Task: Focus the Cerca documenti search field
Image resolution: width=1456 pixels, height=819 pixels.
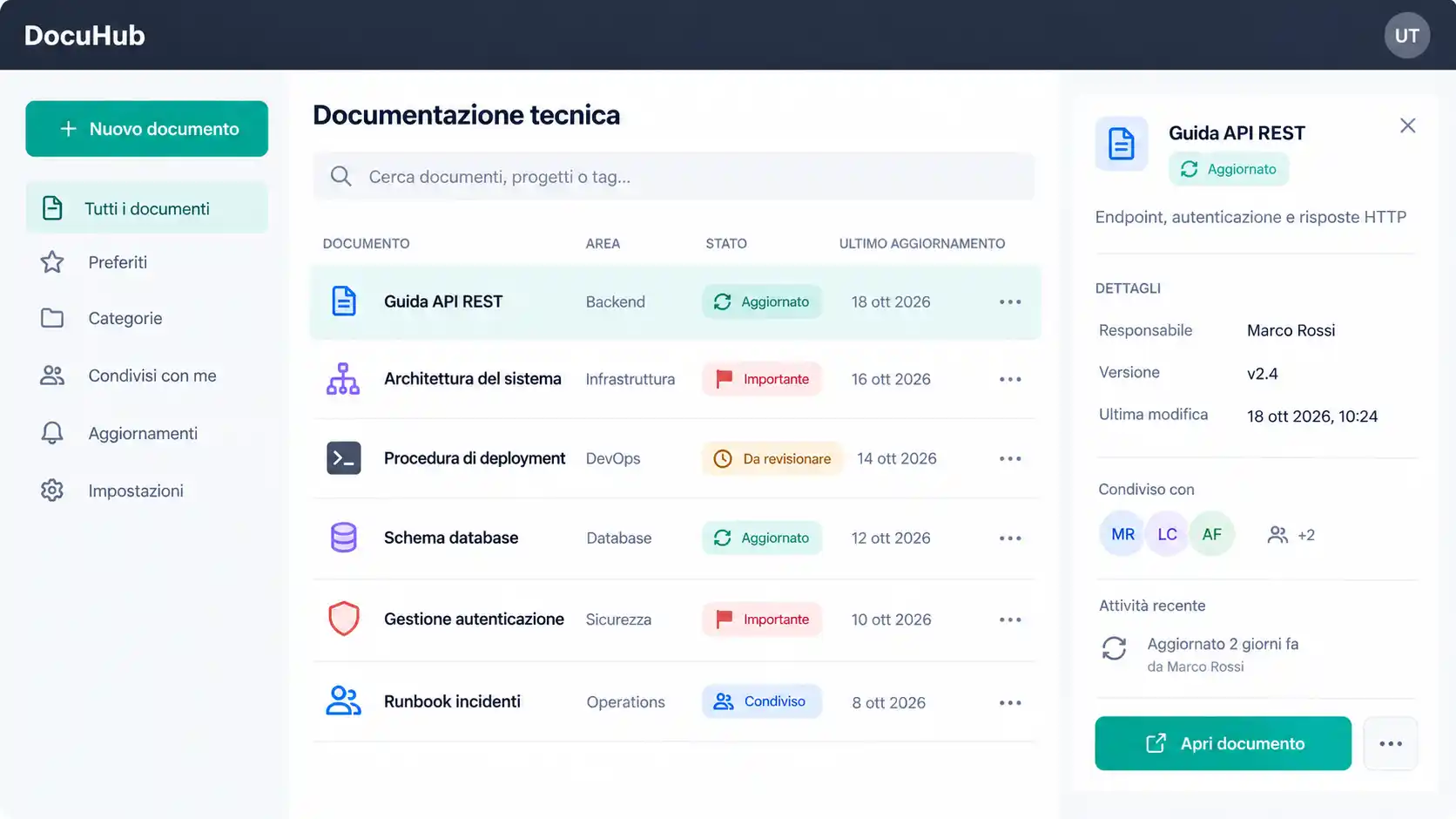Action: [x=674, y=177]
